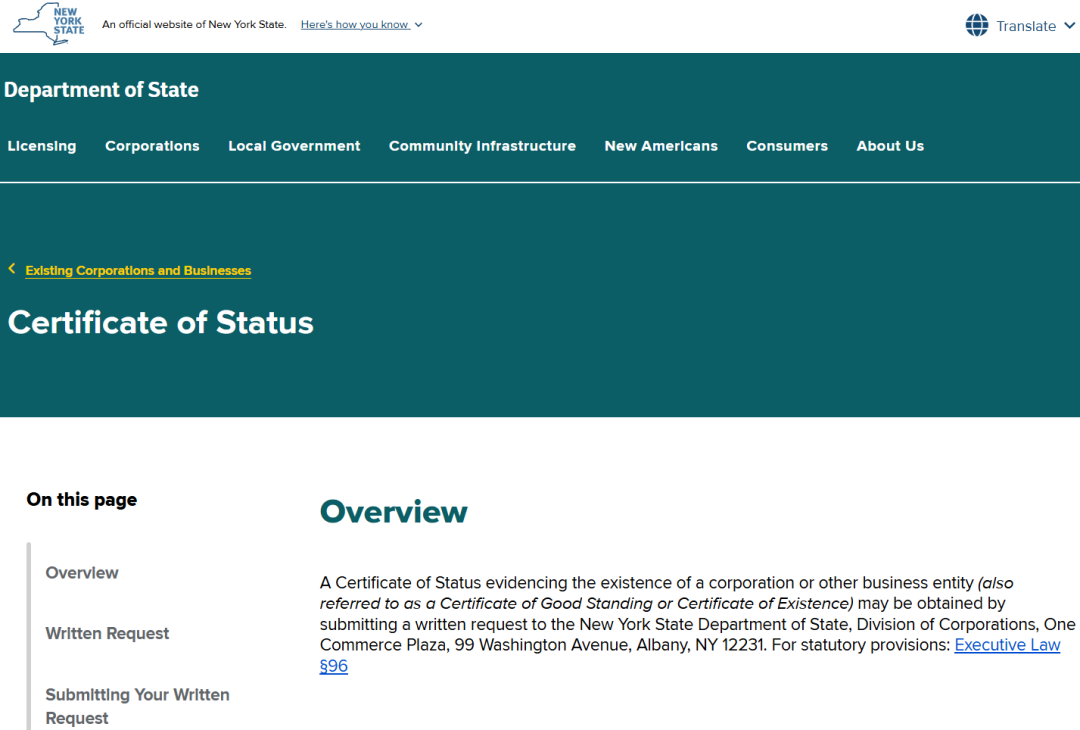Open the Executive Law §96 link
The width and height of the screenshot is (1080, 730).
(x=1007, y=645)
